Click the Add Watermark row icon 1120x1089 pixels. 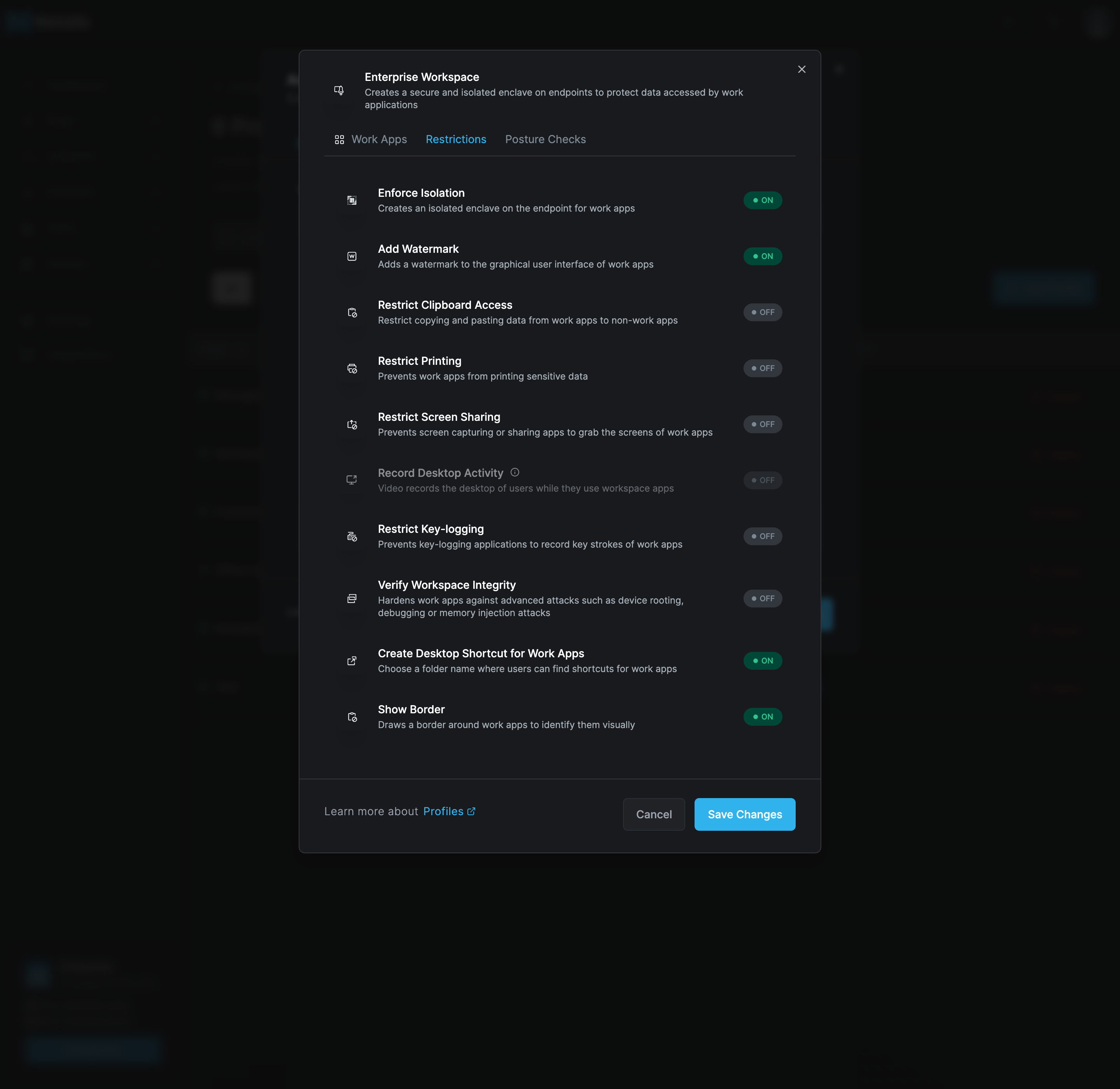352,256
